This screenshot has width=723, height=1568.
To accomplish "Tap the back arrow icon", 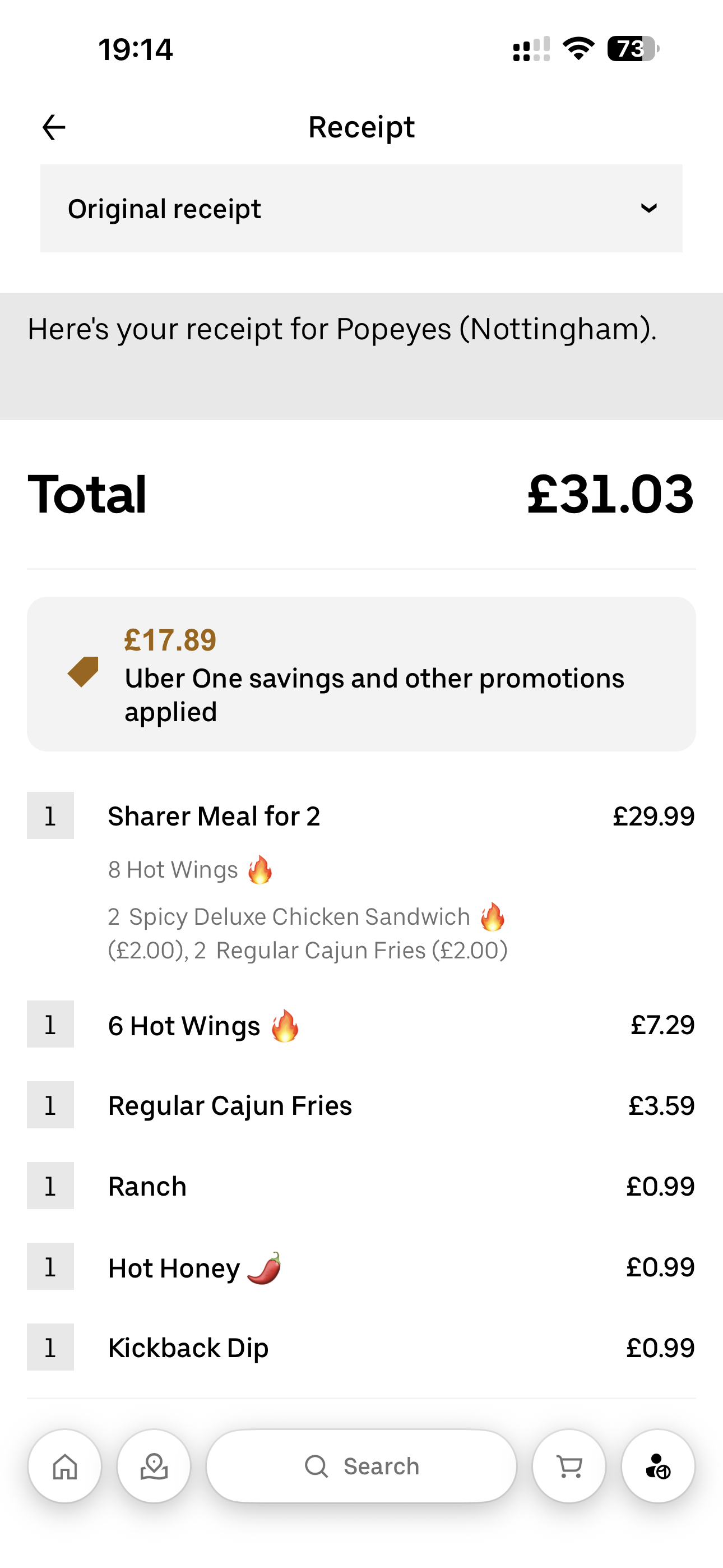I will 54,127.
